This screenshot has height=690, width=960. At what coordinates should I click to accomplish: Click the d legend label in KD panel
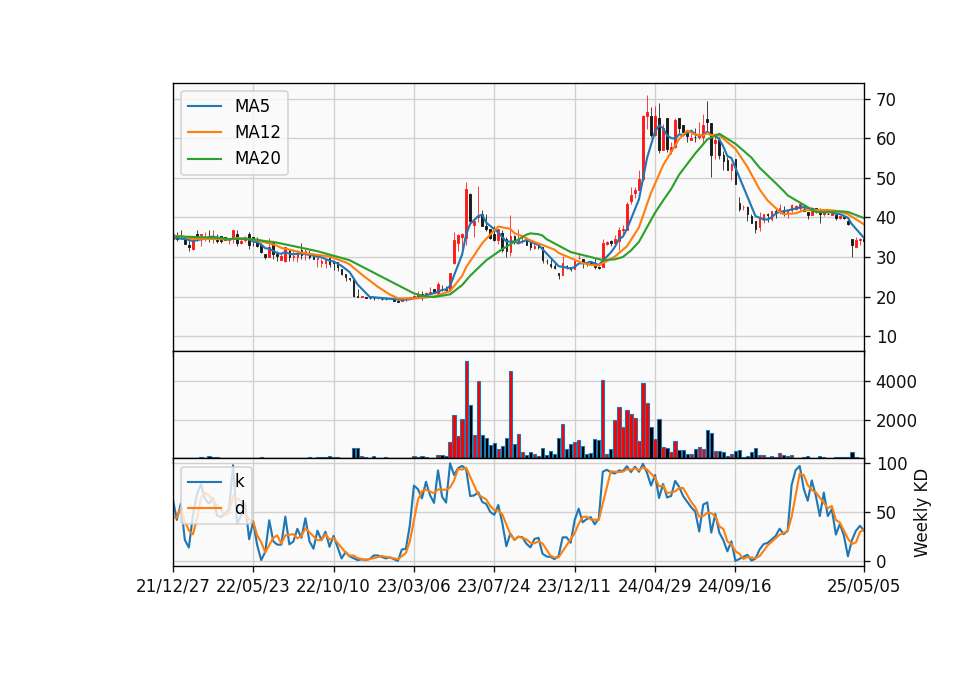coord(240,508)
